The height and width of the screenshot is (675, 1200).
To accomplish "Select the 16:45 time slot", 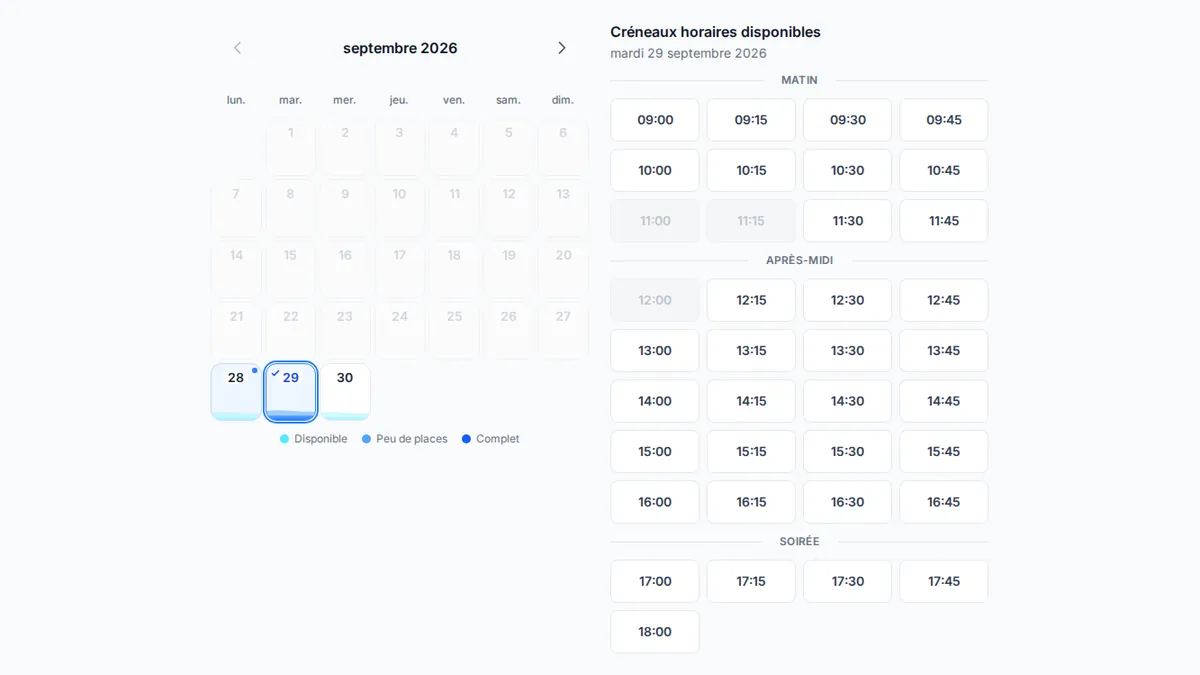I will [944, 502].
